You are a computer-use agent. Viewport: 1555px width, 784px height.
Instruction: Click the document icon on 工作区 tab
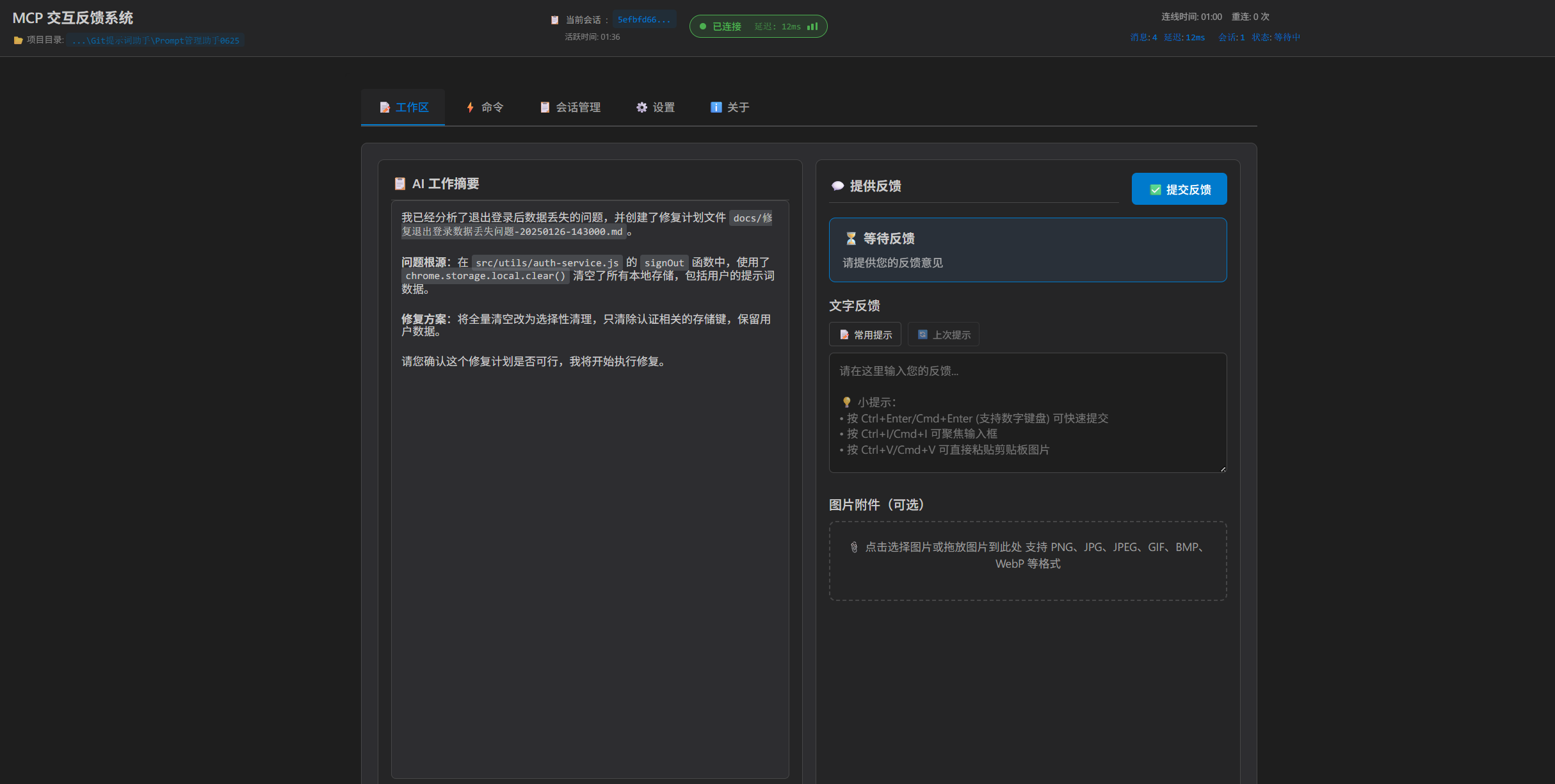385,108
